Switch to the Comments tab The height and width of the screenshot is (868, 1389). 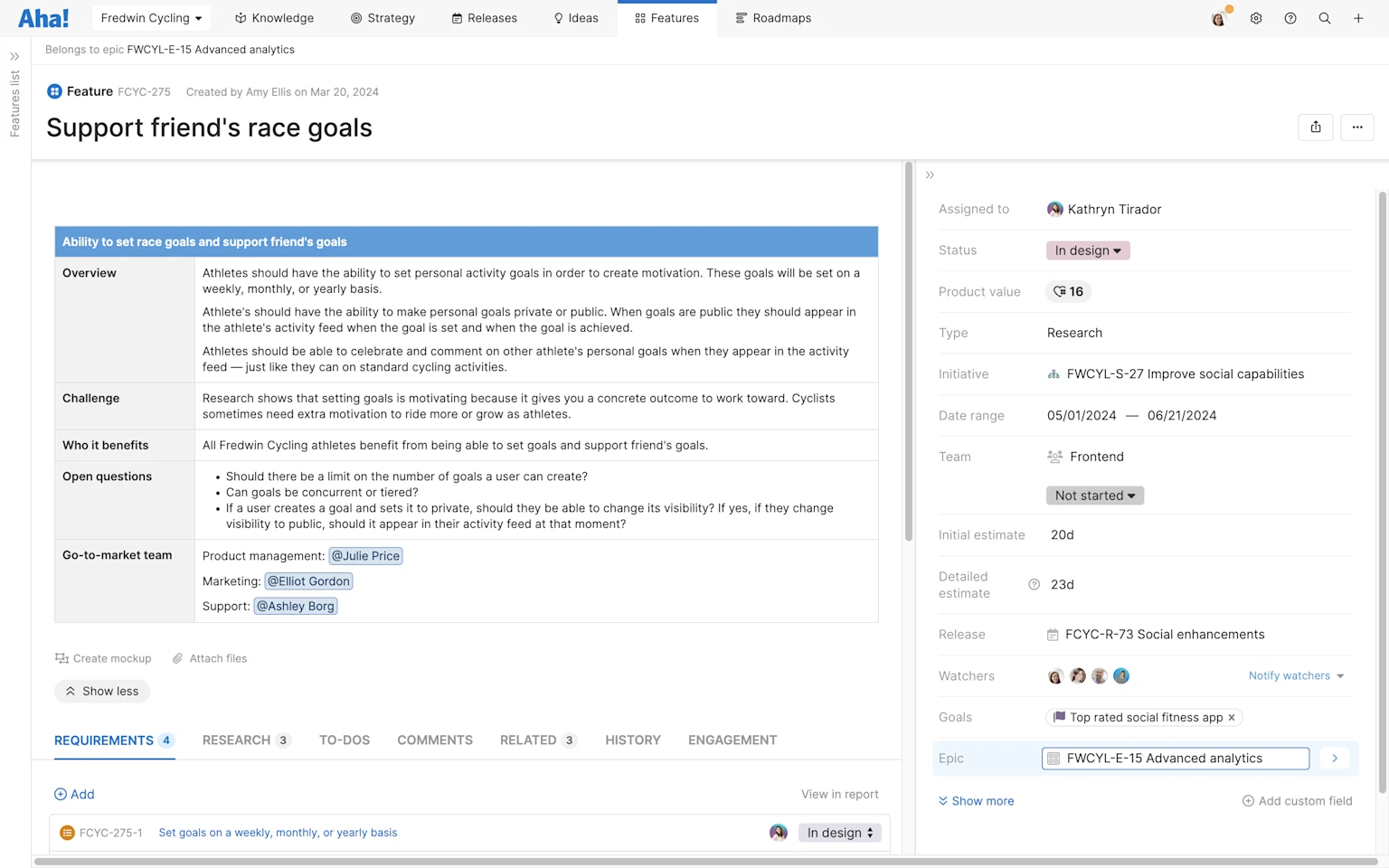coord(435,740)
